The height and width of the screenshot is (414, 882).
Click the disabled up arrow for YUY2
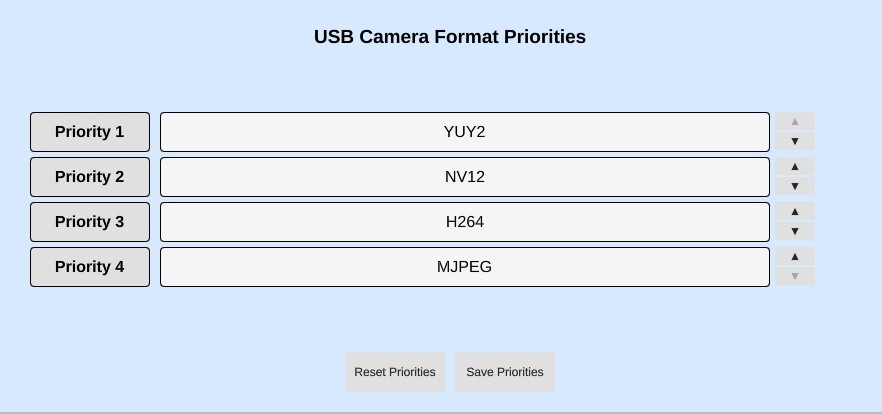(795, 122)
